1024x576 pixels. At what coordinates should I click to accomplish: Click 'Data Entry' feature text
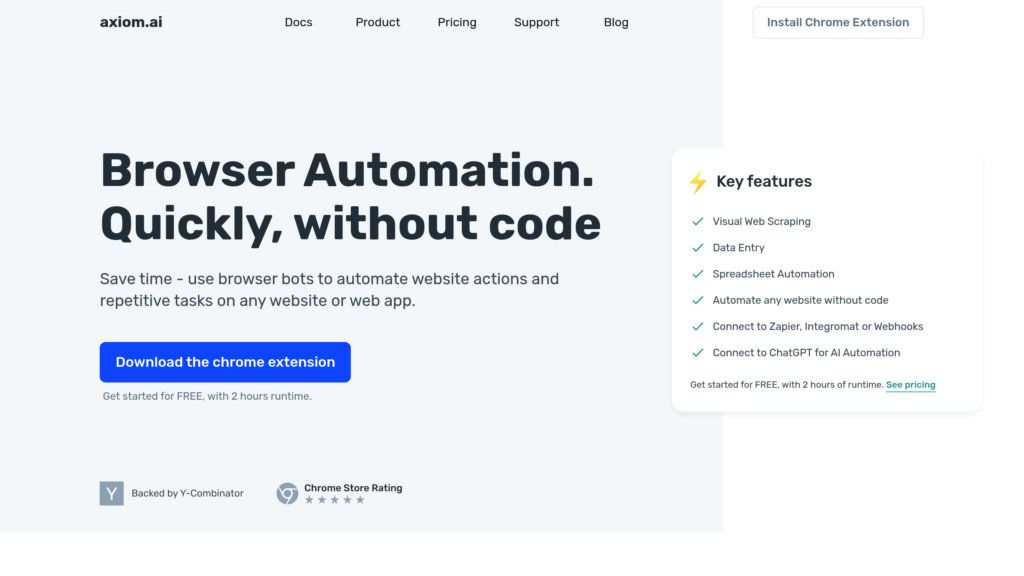[739, 248]
